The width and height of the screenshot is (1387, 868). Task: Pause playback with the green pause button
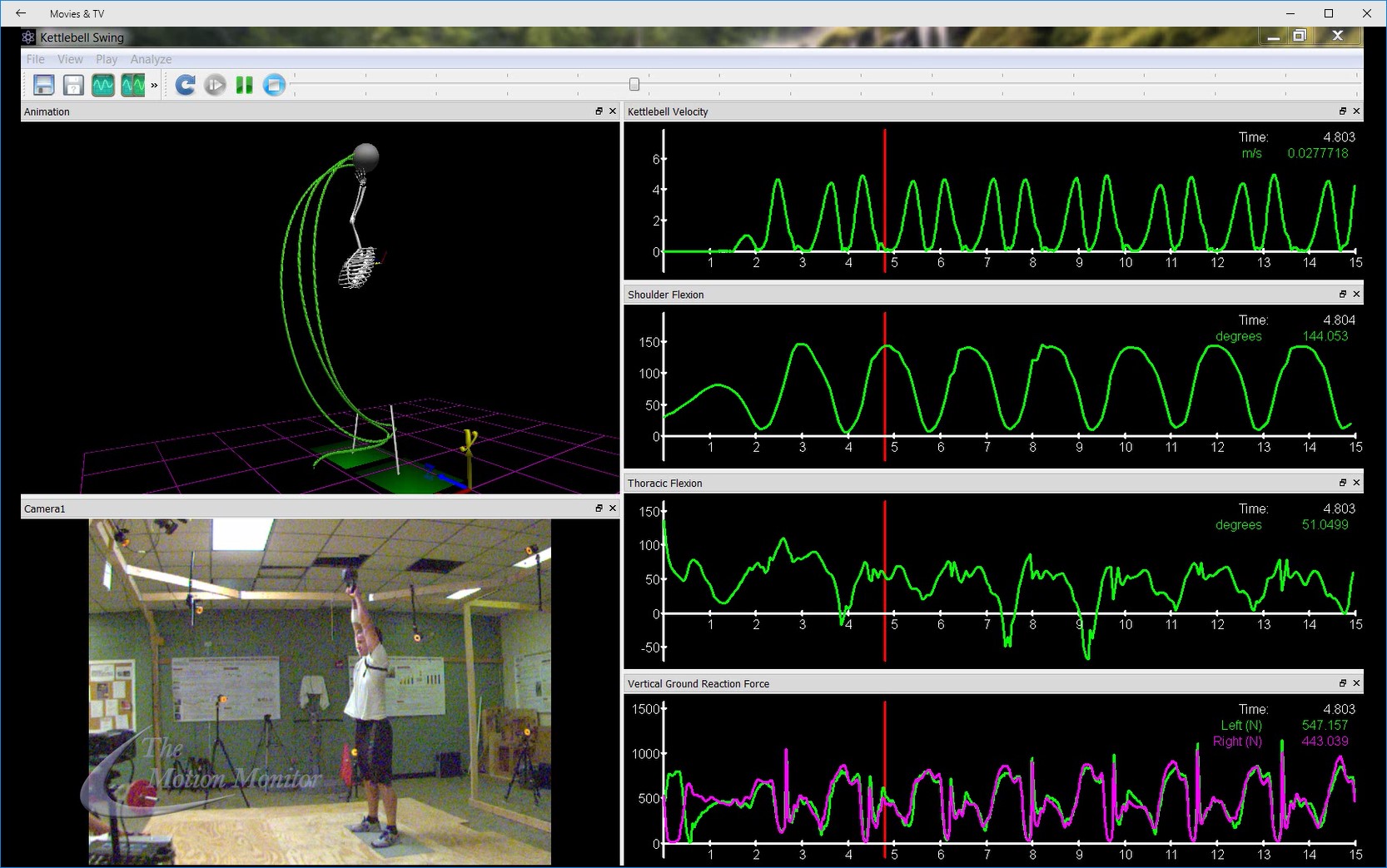pos(244,85)
